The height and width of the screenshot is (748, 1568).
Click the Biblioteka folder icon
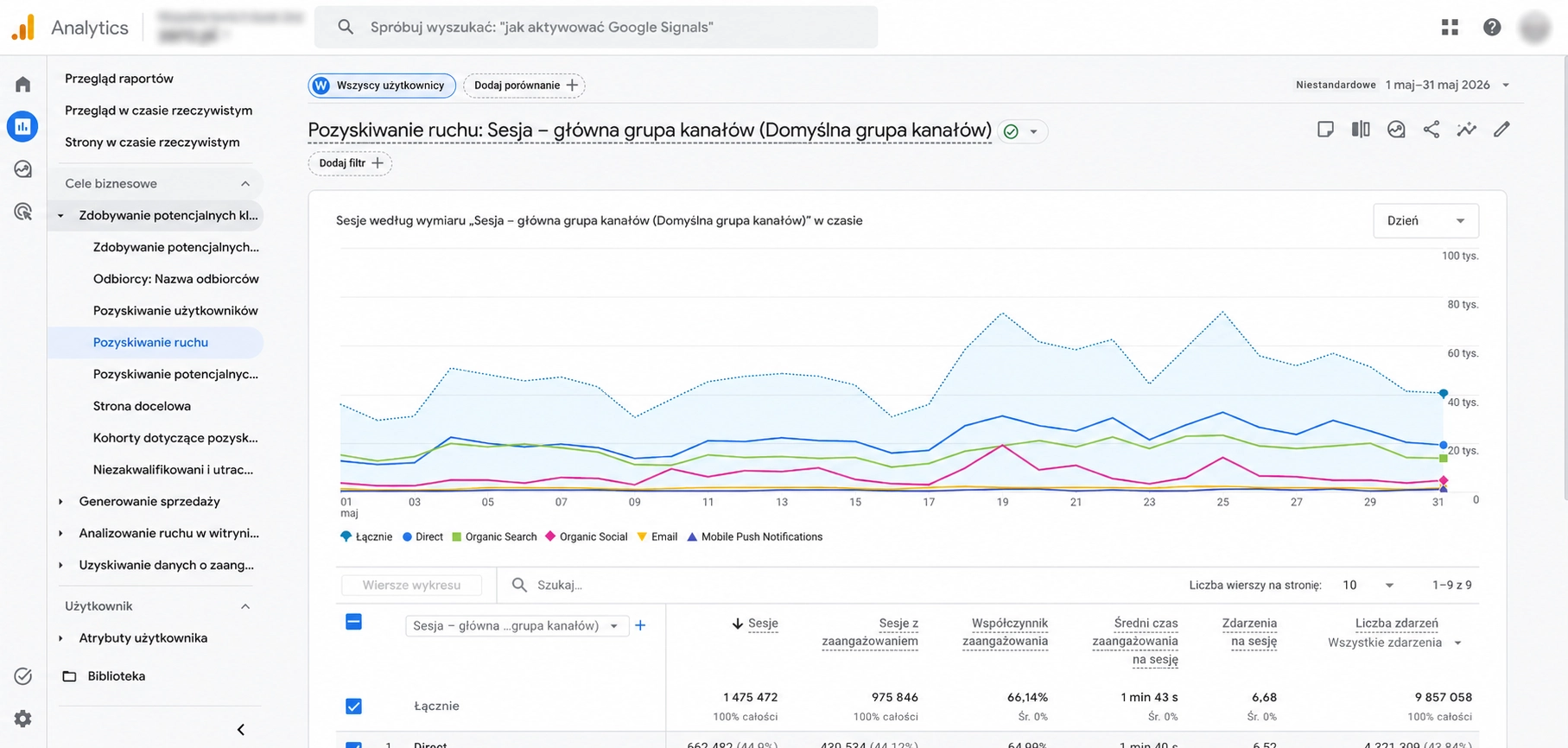click(70, 676)
